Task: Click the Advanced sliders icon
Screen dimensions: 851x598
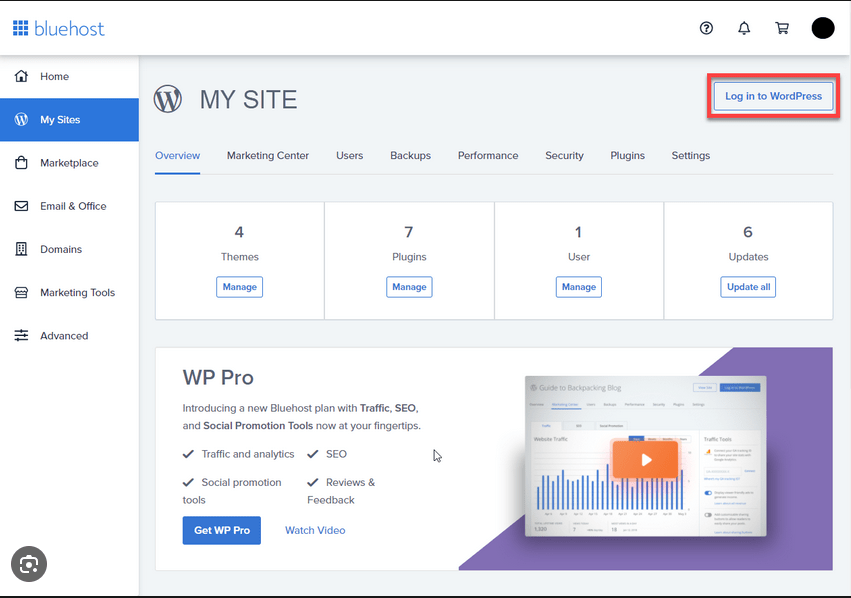Action: pos(21,336)
